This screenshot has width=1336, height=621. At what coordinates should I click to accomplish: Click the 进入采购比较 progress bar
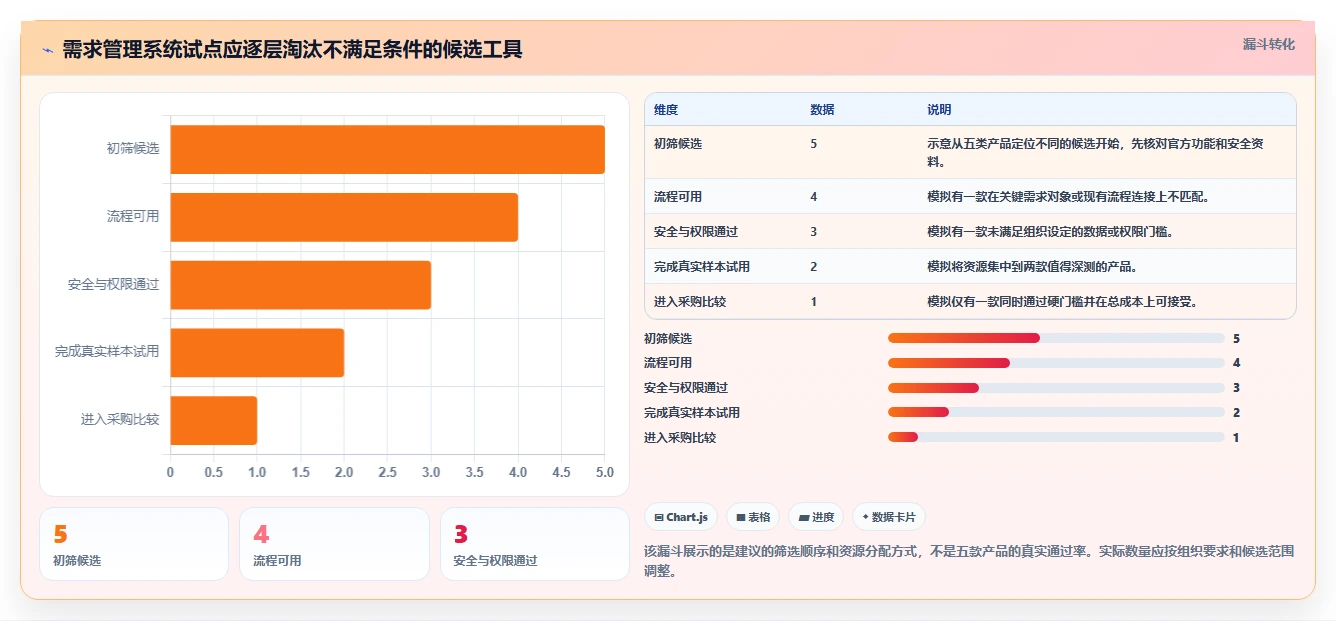[1056, 437]
